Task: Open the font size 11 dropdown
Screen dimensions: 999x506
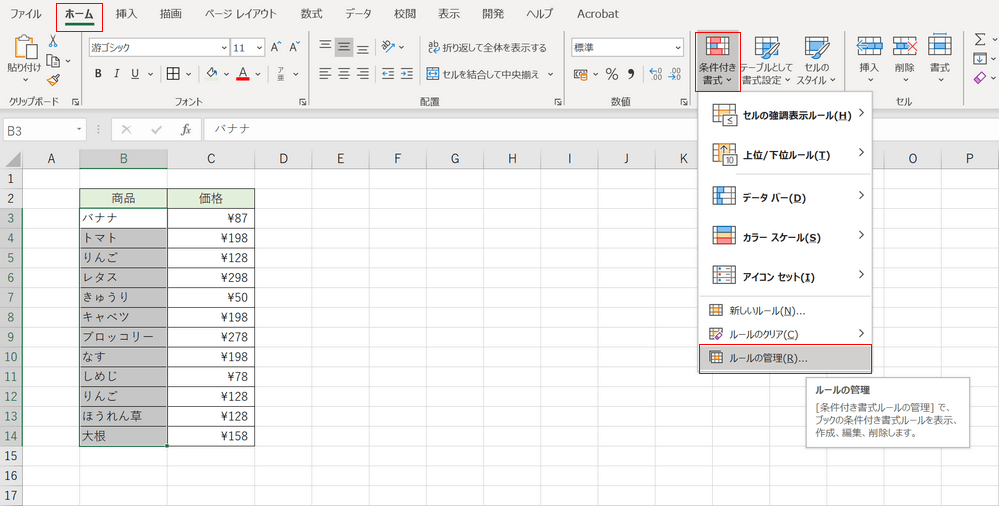Action: (260, 48)
